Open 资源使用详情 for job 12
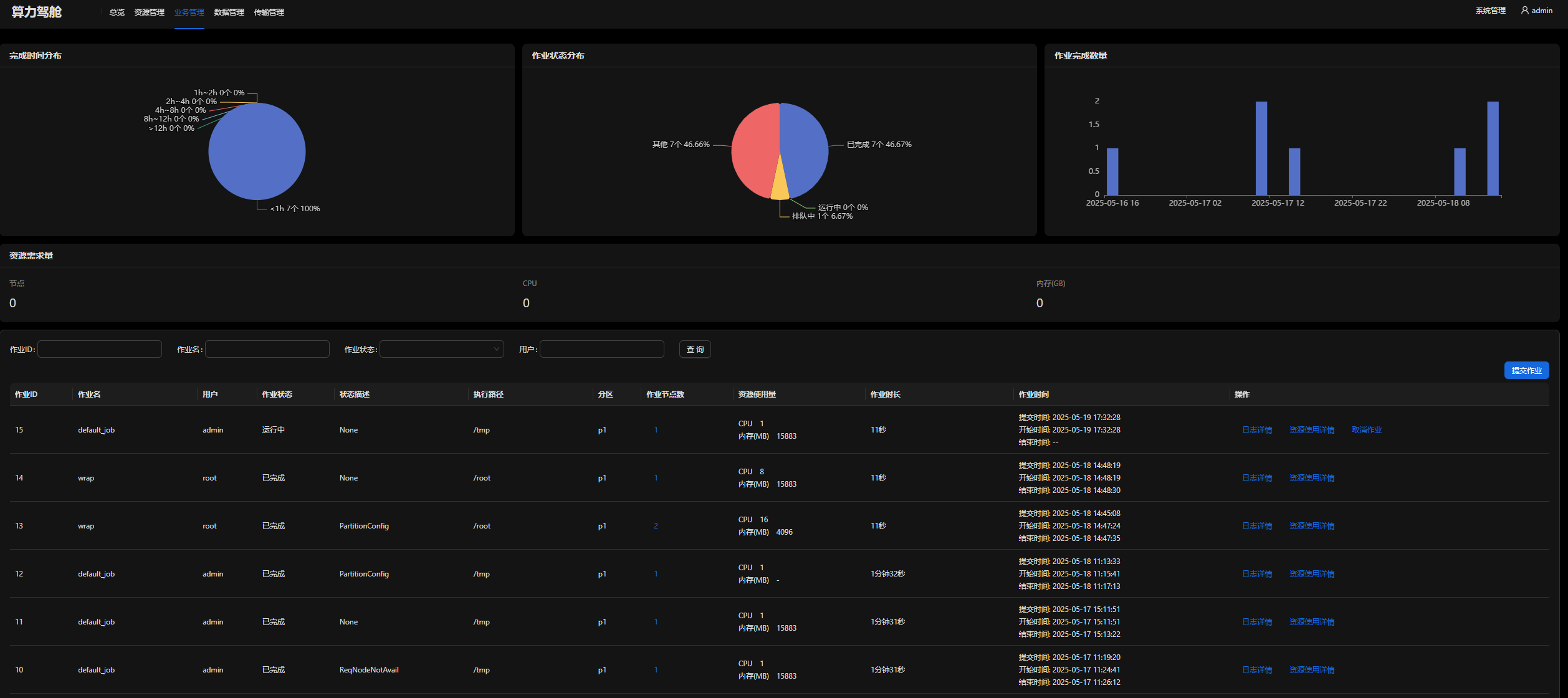The width and height of the screenshot is (1568, 698). (1312, 574)
